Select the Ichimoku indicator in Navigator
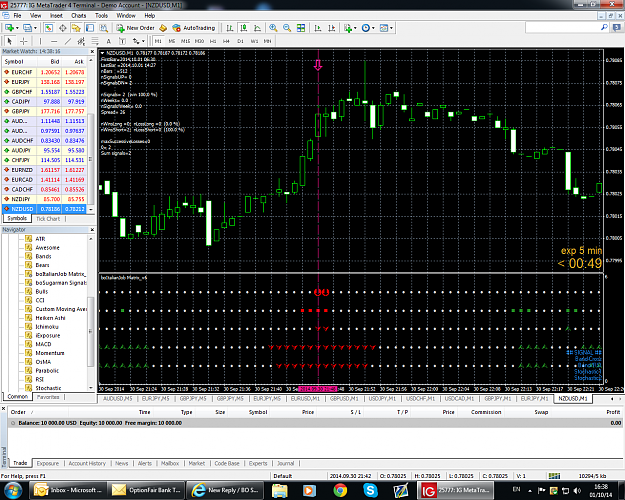Viewport: 625px width, 500px height. [47, 327]
